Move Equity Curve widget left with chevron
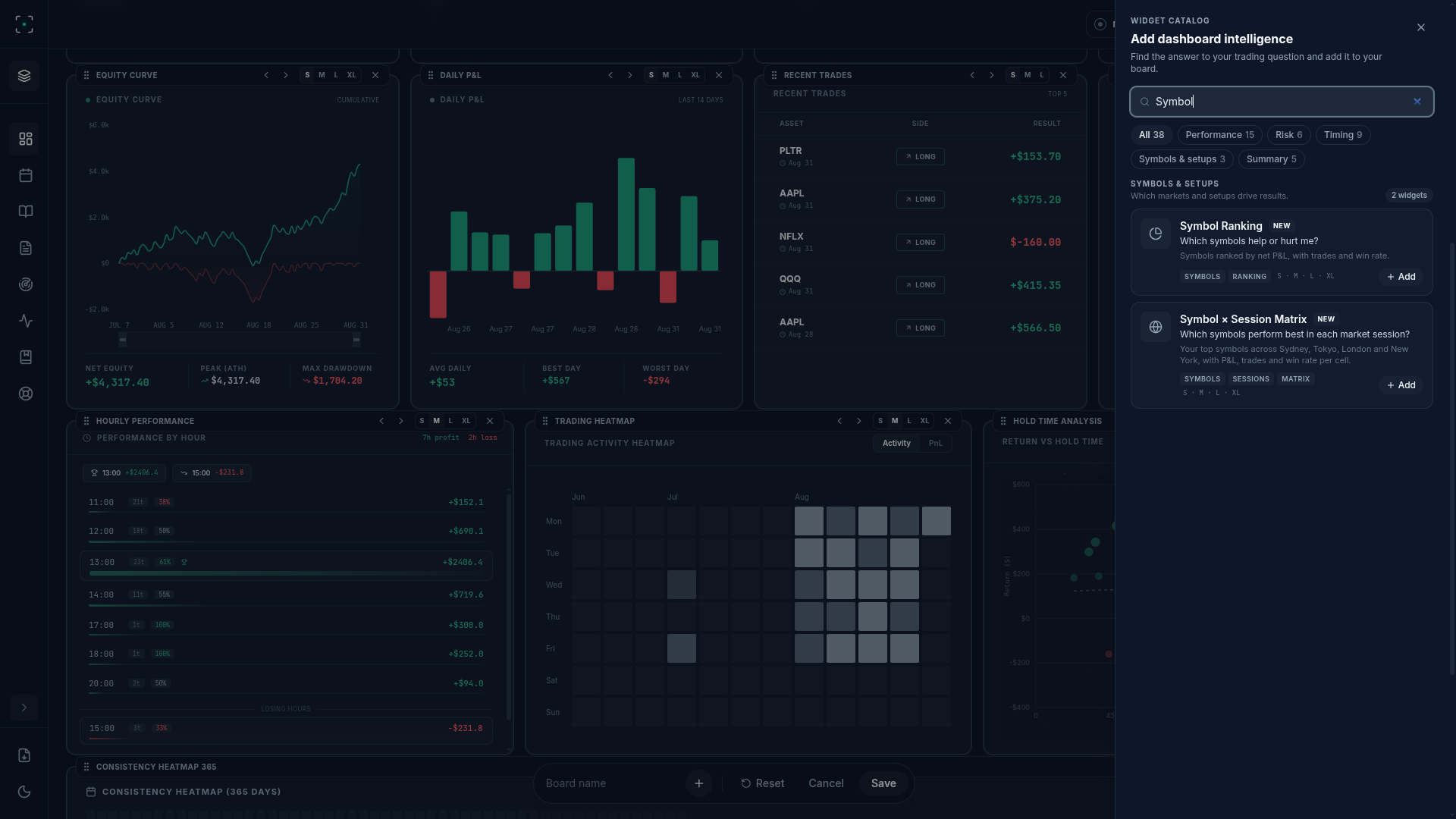This screenshot has width=1456, height=819. point(266,75)
